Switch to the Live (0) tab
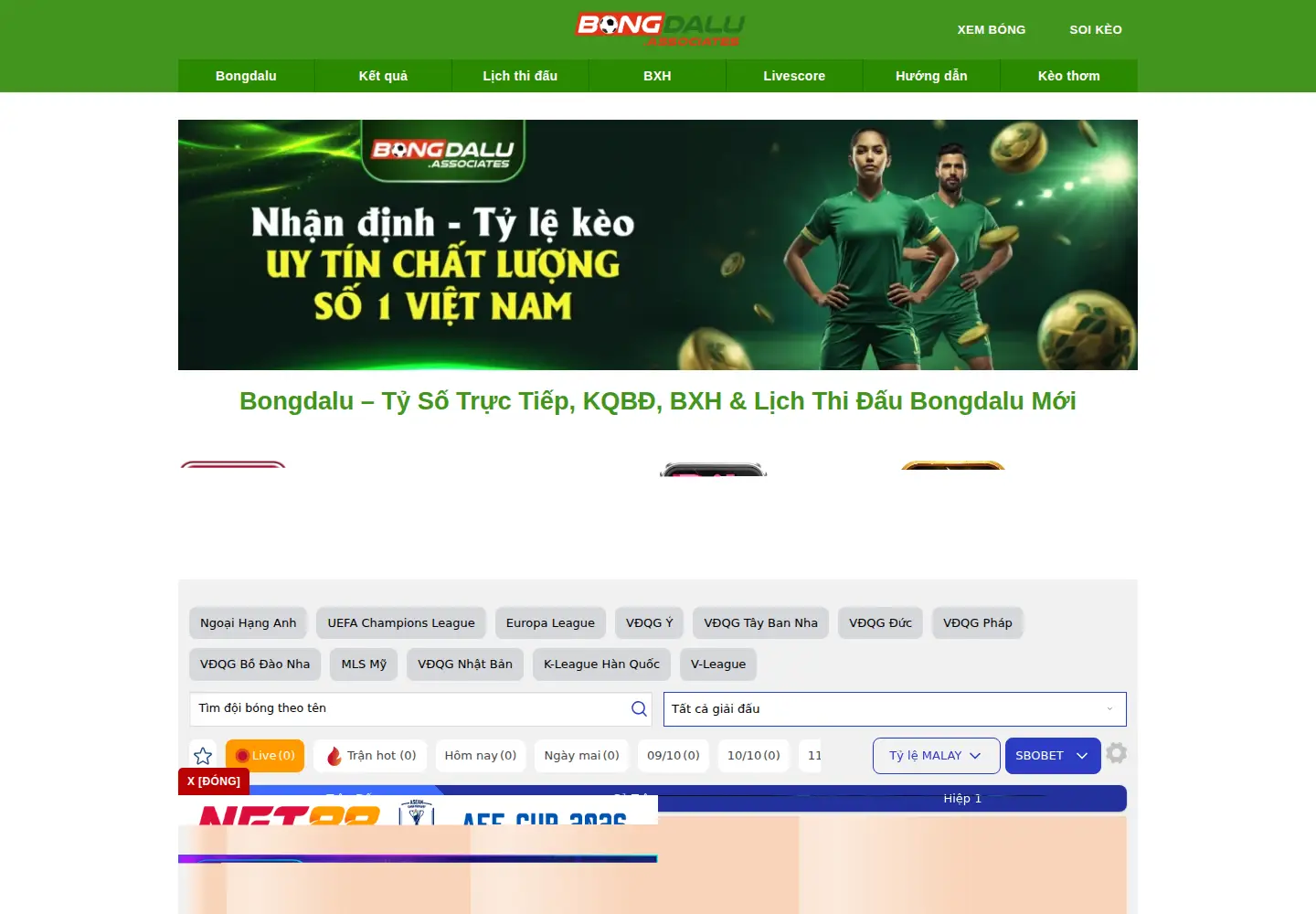The image size is (1316, 914). point(265,756)
